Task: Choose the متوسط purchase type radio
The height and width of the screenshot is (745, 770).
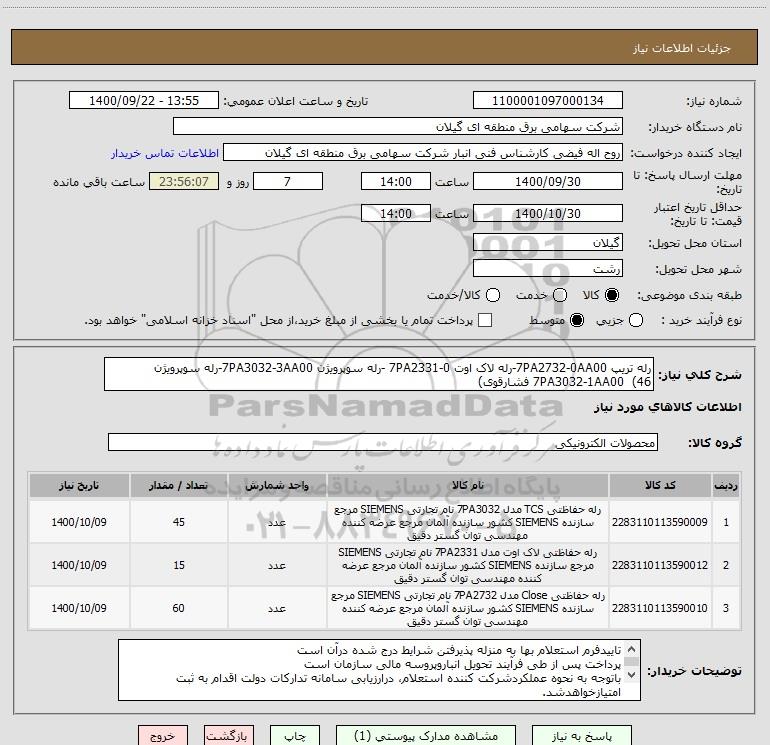Action: (x=577, y=320)
